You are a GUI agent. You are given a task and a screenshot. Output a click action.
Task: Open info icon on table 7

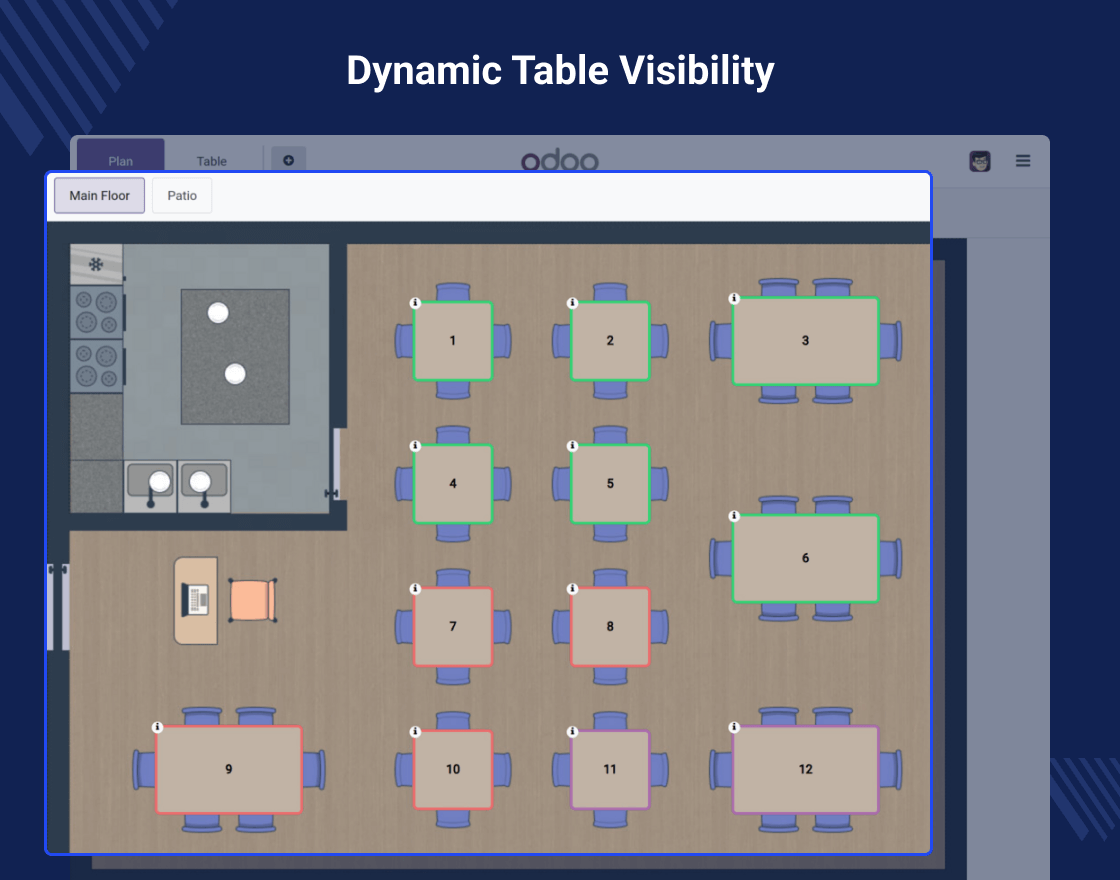pos(415,589)
